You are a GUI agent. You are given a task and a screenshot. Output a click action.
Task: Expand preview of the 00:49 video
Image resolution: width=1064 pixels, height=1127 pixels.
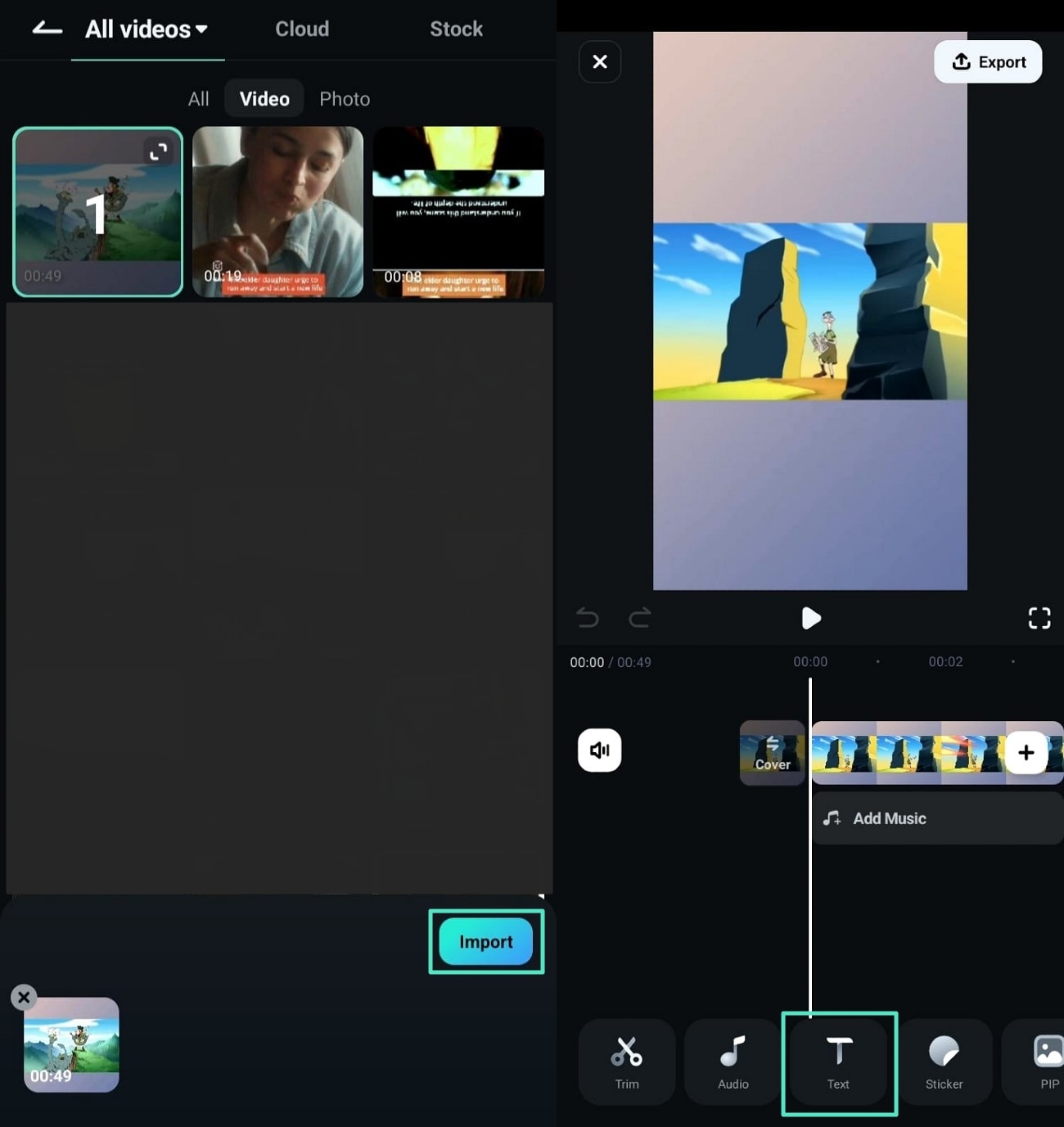[x=158, y=151]
